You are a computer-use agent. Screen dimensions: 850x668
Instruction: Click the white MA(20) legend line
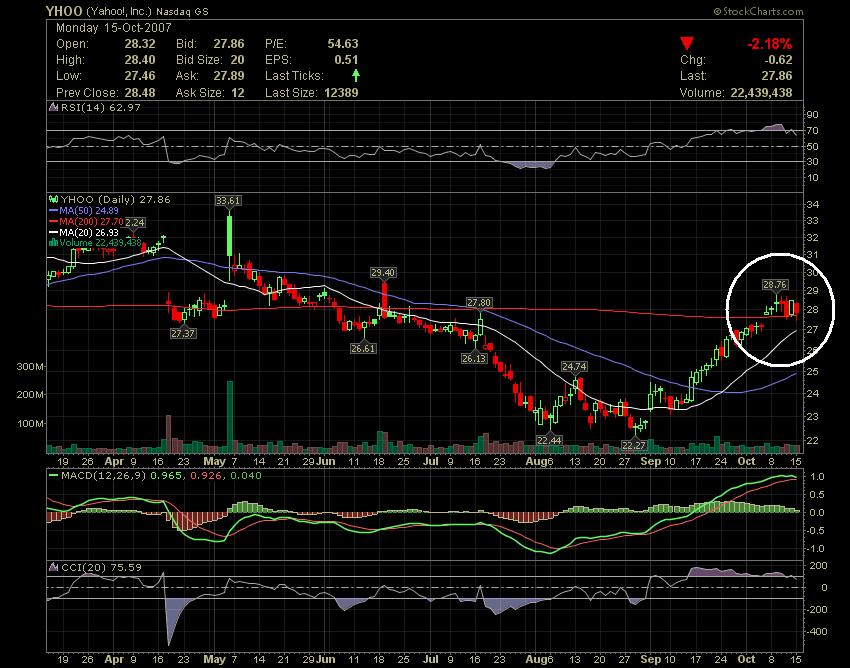click(53, 232)
